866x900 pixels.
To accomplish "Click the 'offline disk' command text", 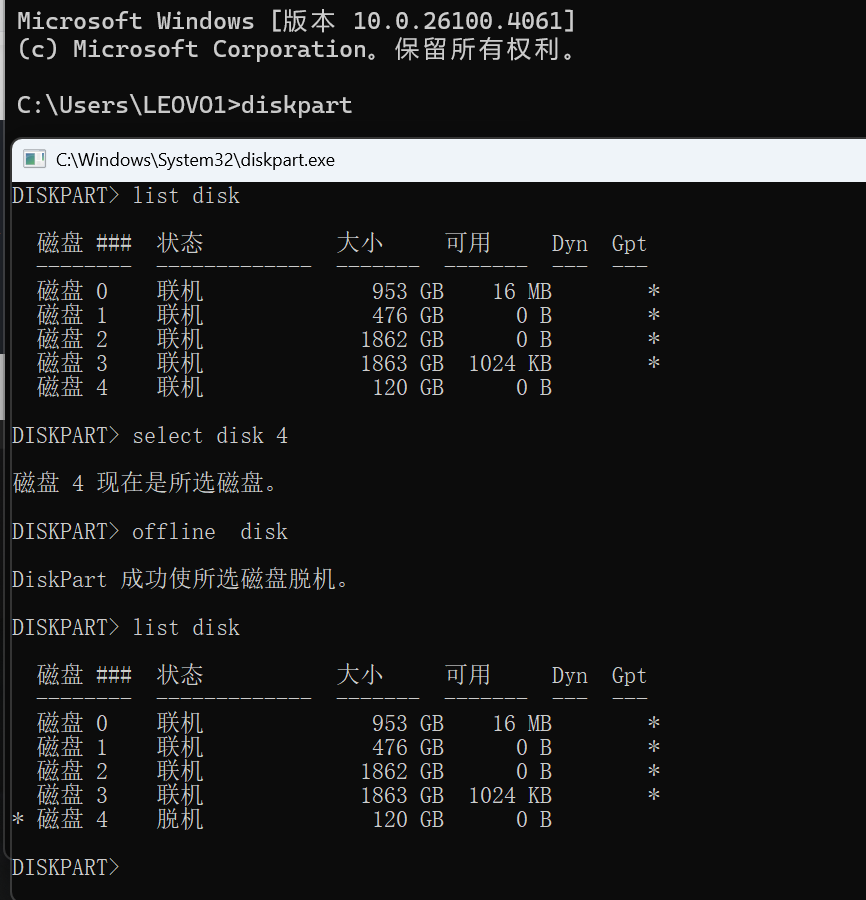I will [x=209, y=532].
